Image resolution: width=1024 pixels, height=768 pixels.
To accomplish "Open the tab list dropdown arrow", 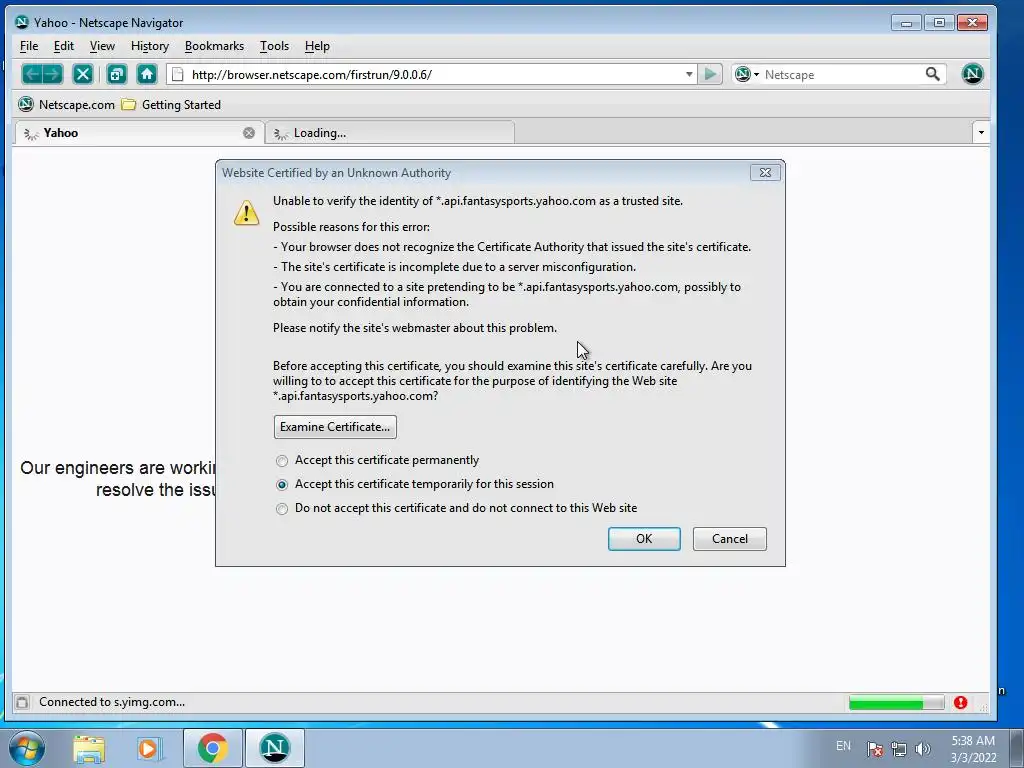I will 981,133.
